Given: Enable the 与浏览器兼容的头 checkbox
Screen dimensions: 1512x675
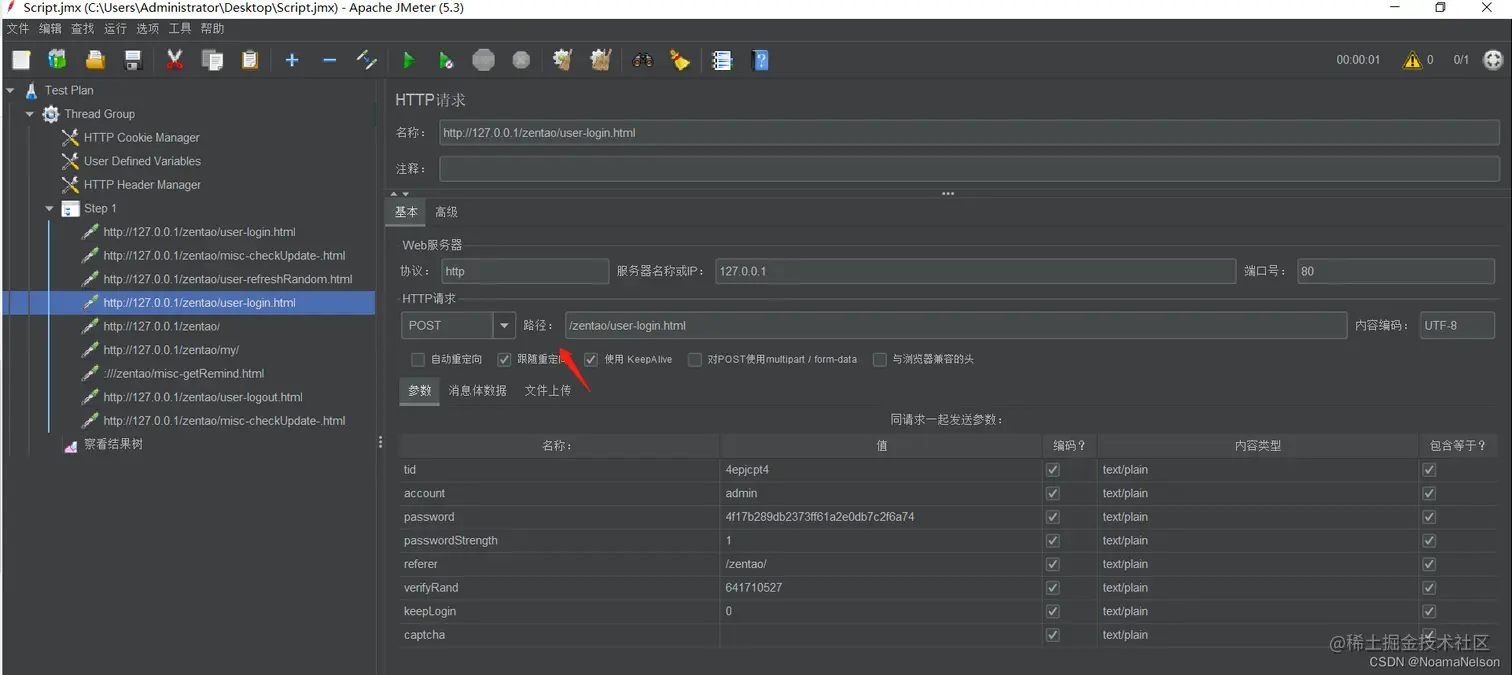Looking at the screenshot, I should (879, 359).
